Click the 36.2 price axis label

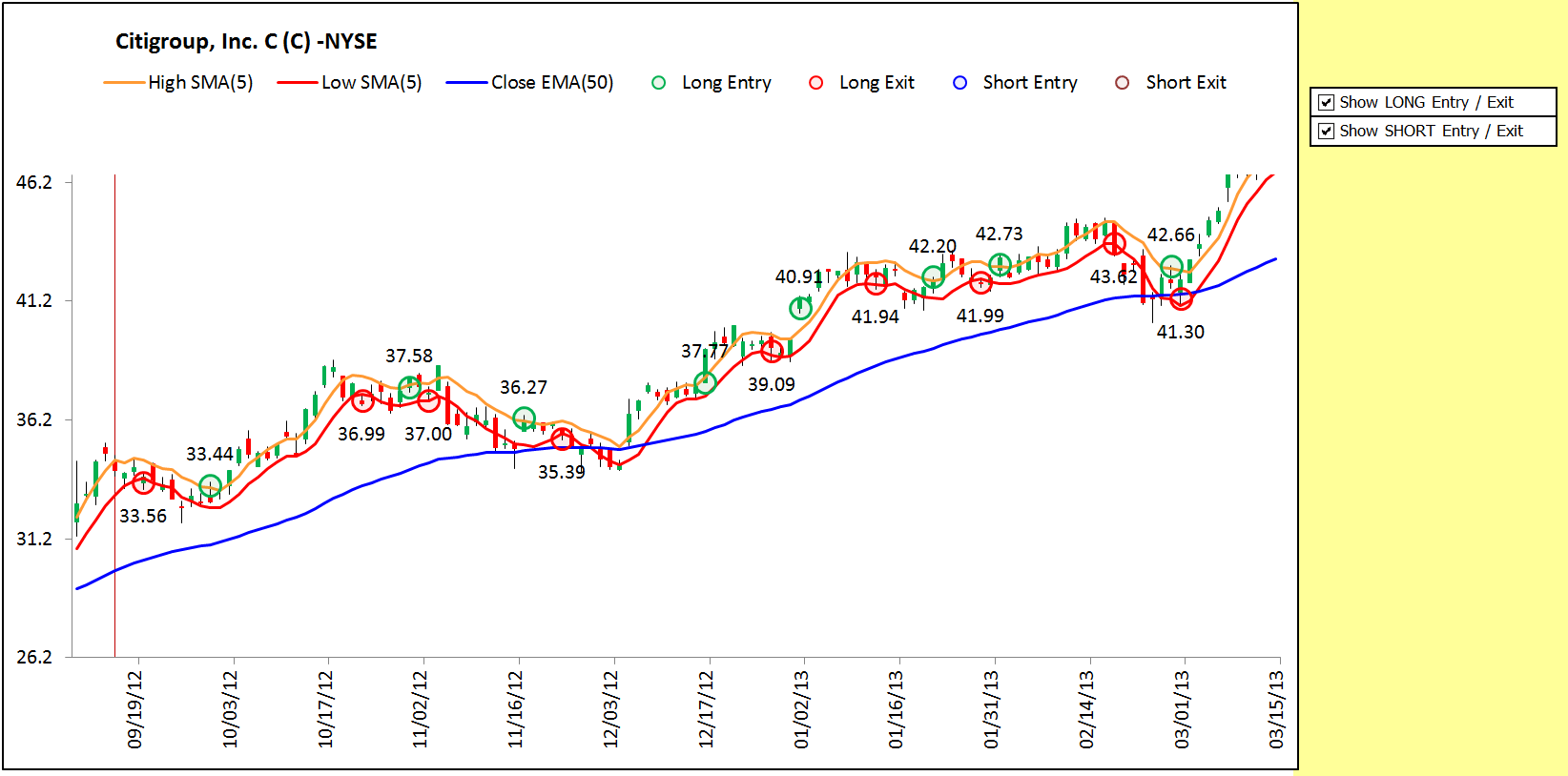point(33,419)
